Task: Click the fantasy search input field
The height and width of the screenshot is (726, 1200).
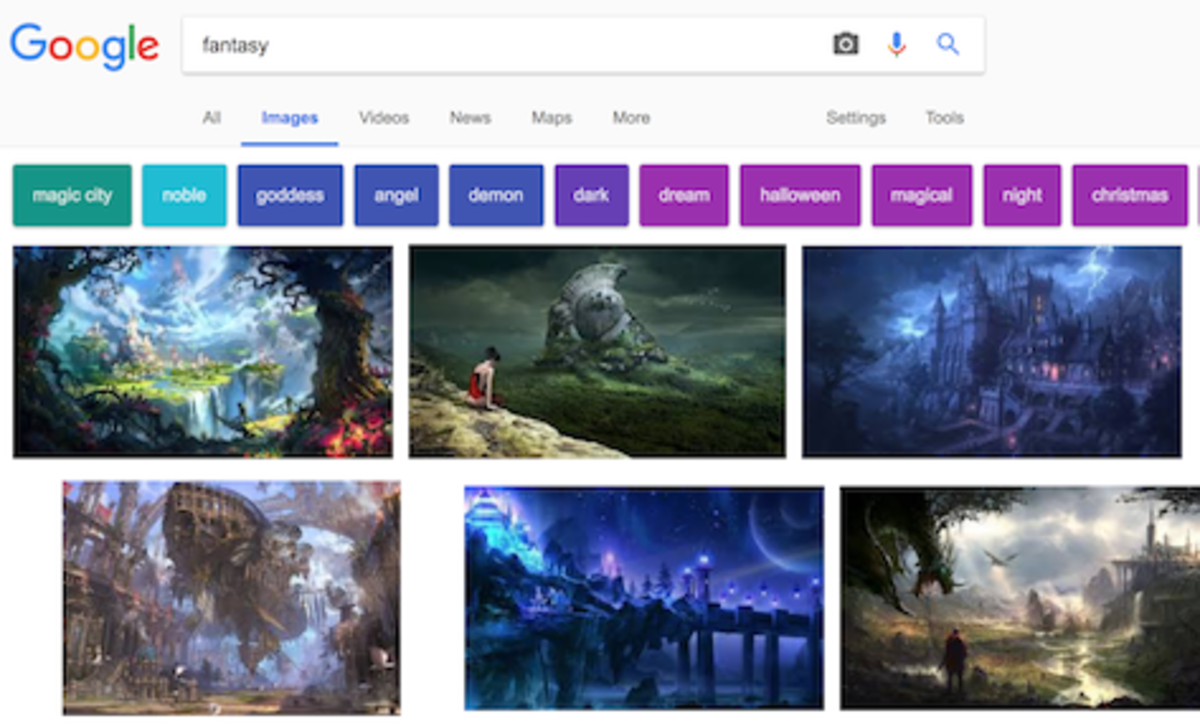Action: (500, 45)
